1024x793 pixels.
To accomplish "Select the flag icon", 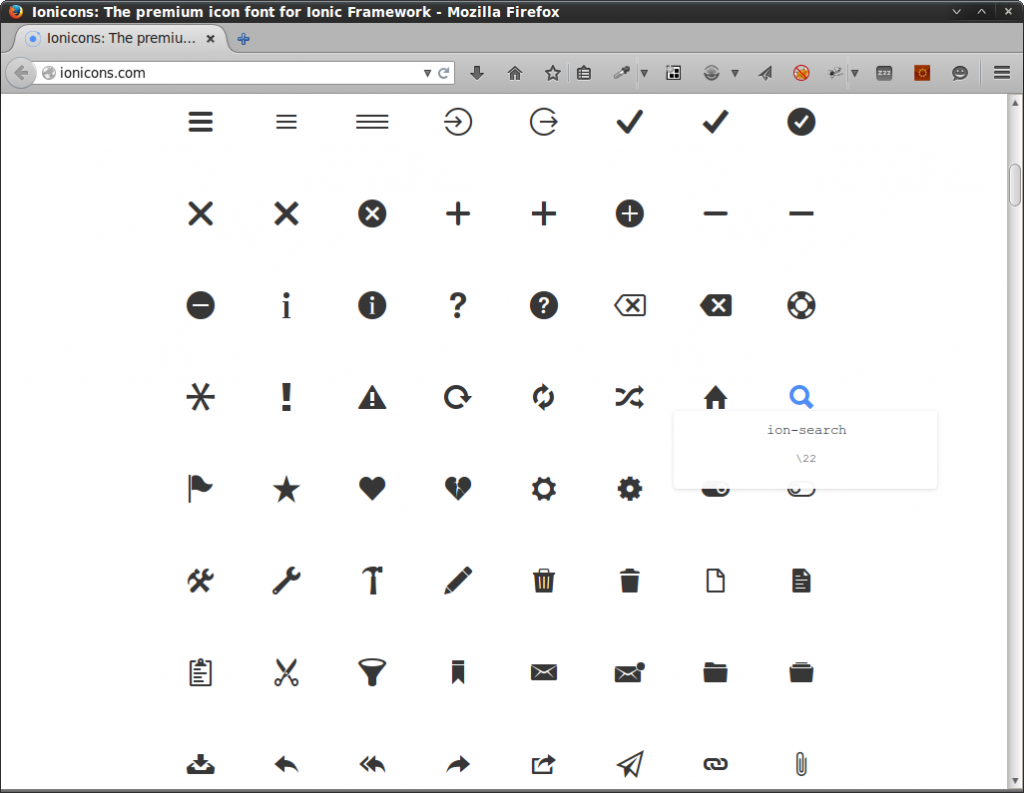I will tap(200, 488).
